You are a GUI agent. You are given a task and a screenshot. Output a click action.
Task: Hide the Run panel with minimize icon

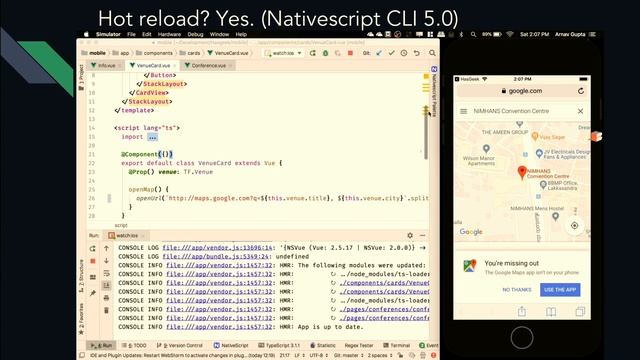click(422, 236)
